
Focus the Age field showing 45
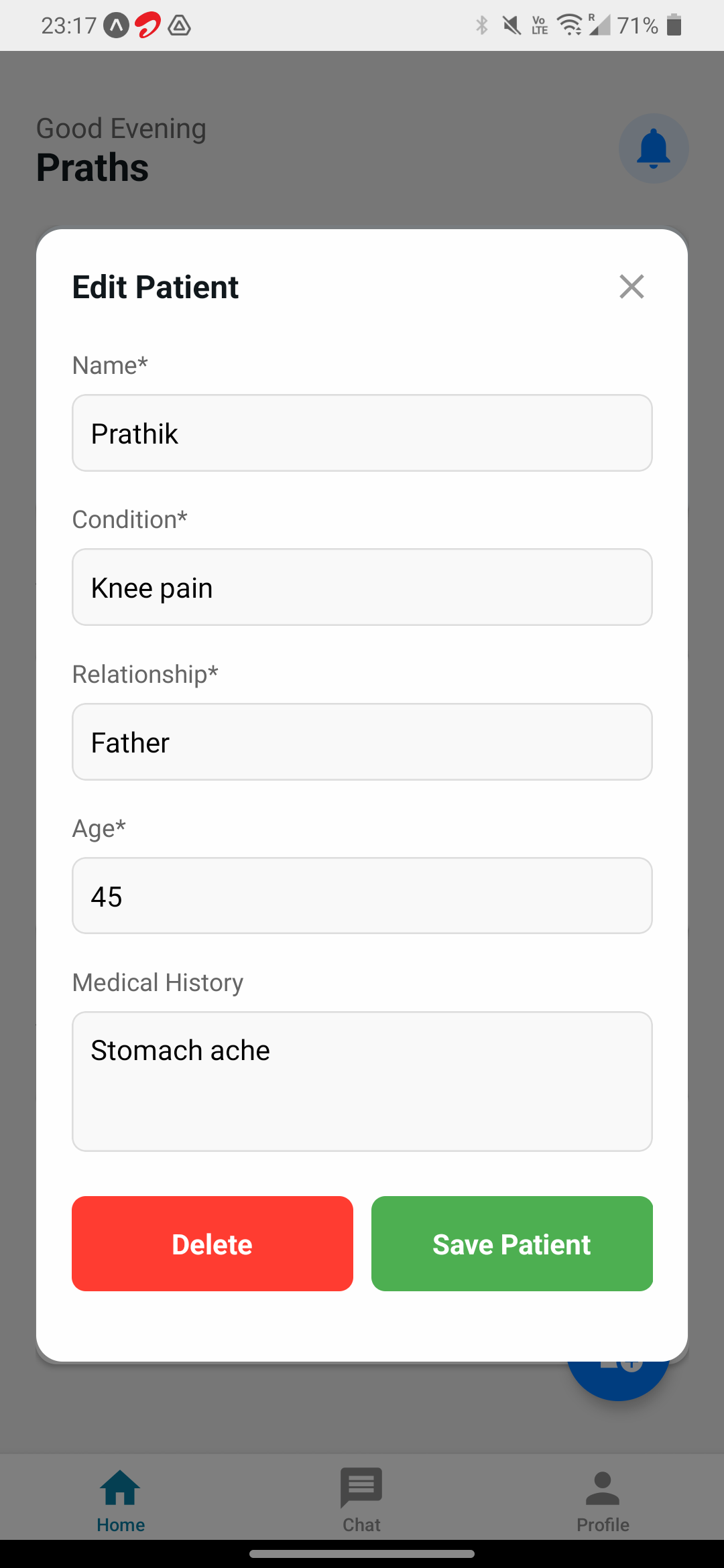362,896
